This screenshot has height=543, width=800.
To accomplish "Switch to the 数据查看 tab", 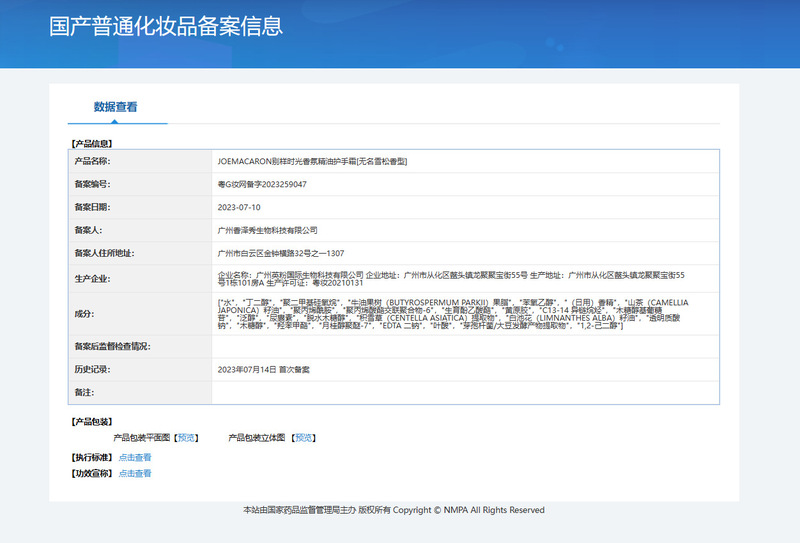I will pyautogui.click(x=115, y=107).
